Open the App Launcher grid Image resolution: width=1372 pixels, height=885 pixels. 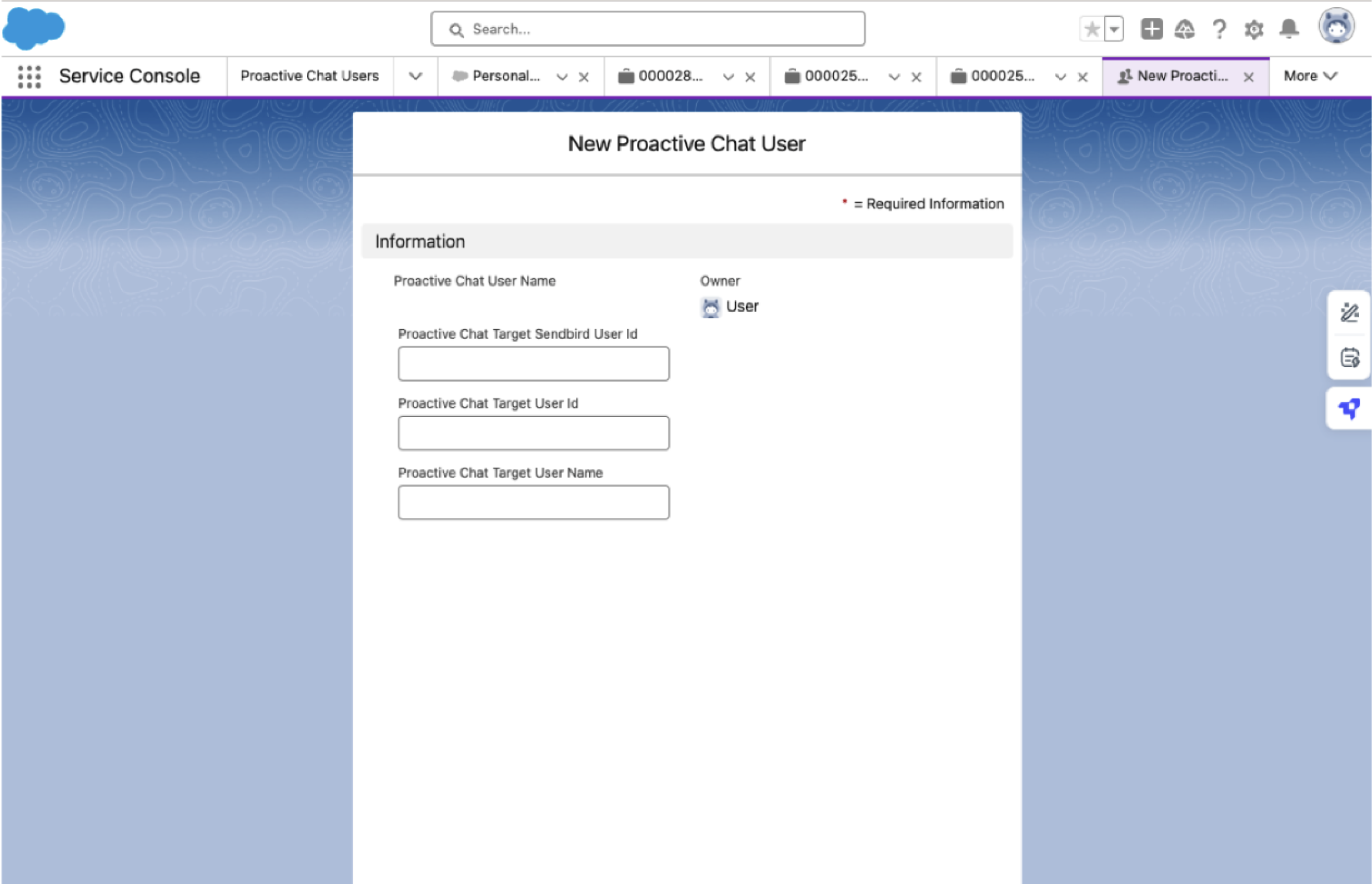coord(29,76)
